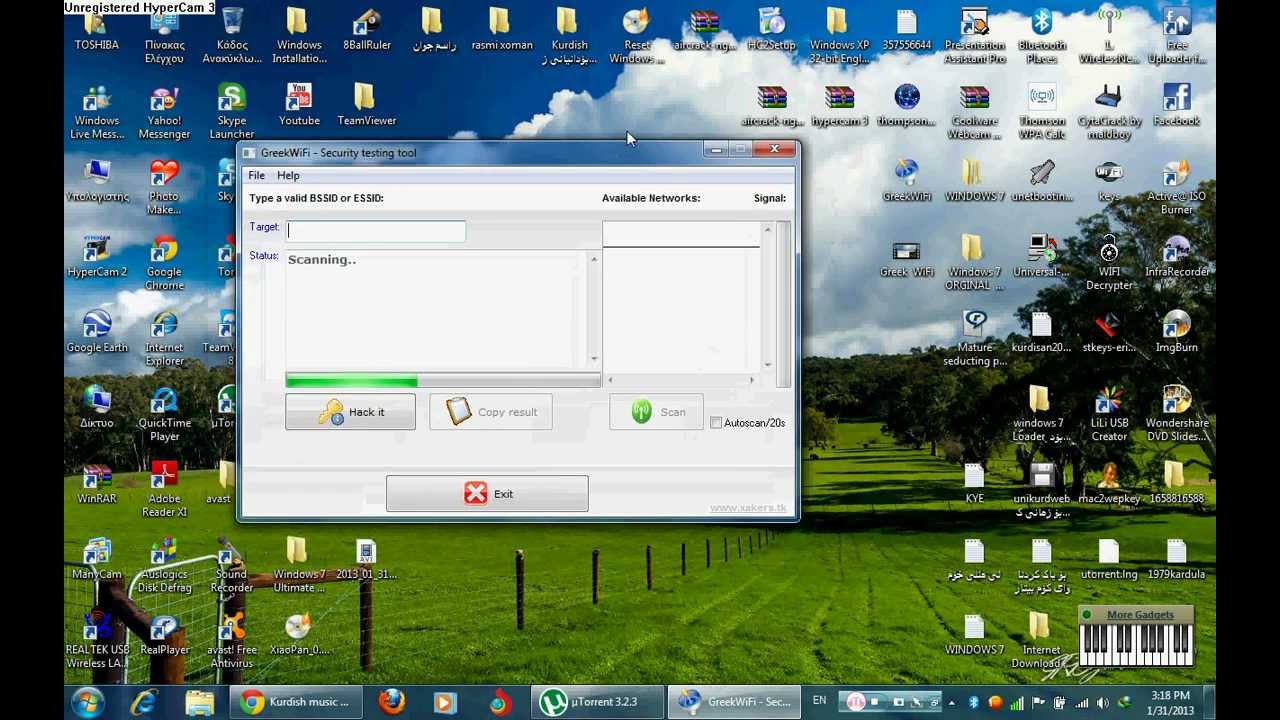Viewport: 1280px width, 720px height.
Task: Enable the Autoscan/20s checkbox
Action: click(x=716, y=423)
